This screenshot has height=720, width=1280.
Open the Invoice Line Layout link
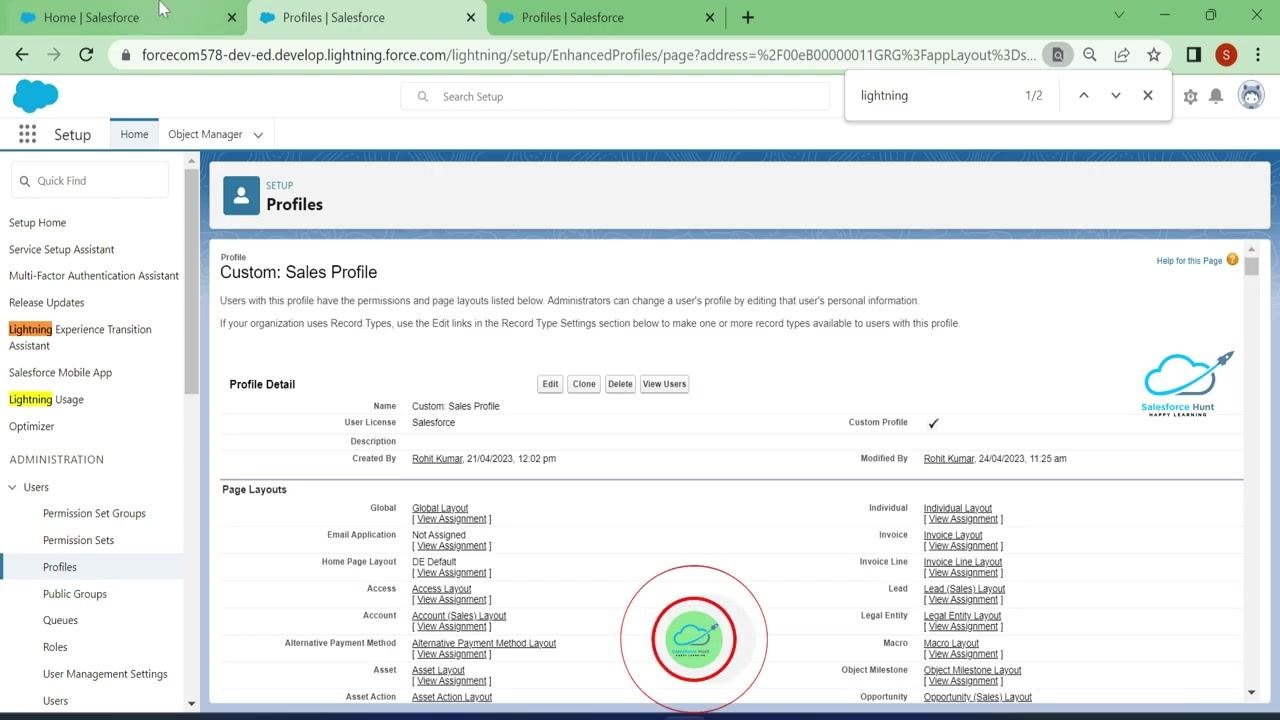click(963, 562)
